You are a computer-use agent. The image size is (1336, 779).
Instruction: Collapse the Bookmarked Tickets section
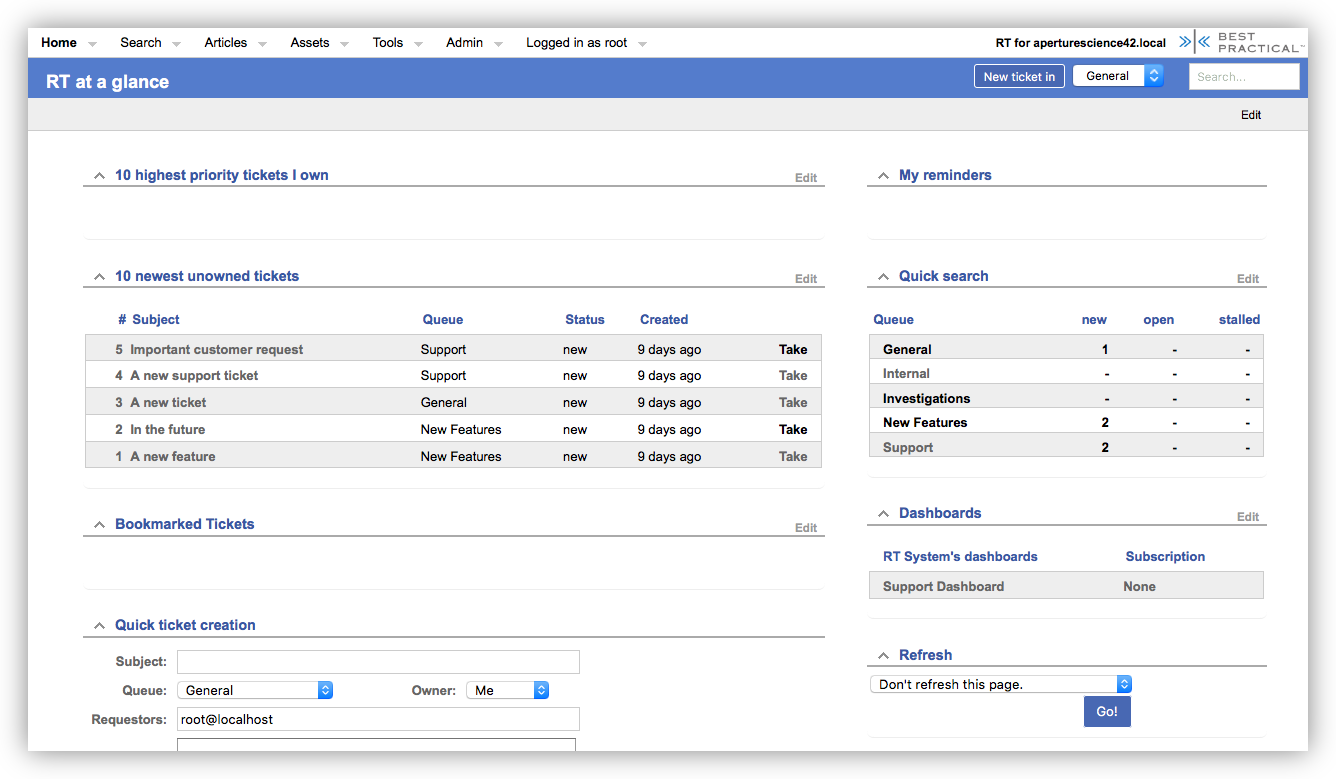click(x=99, y=525)
